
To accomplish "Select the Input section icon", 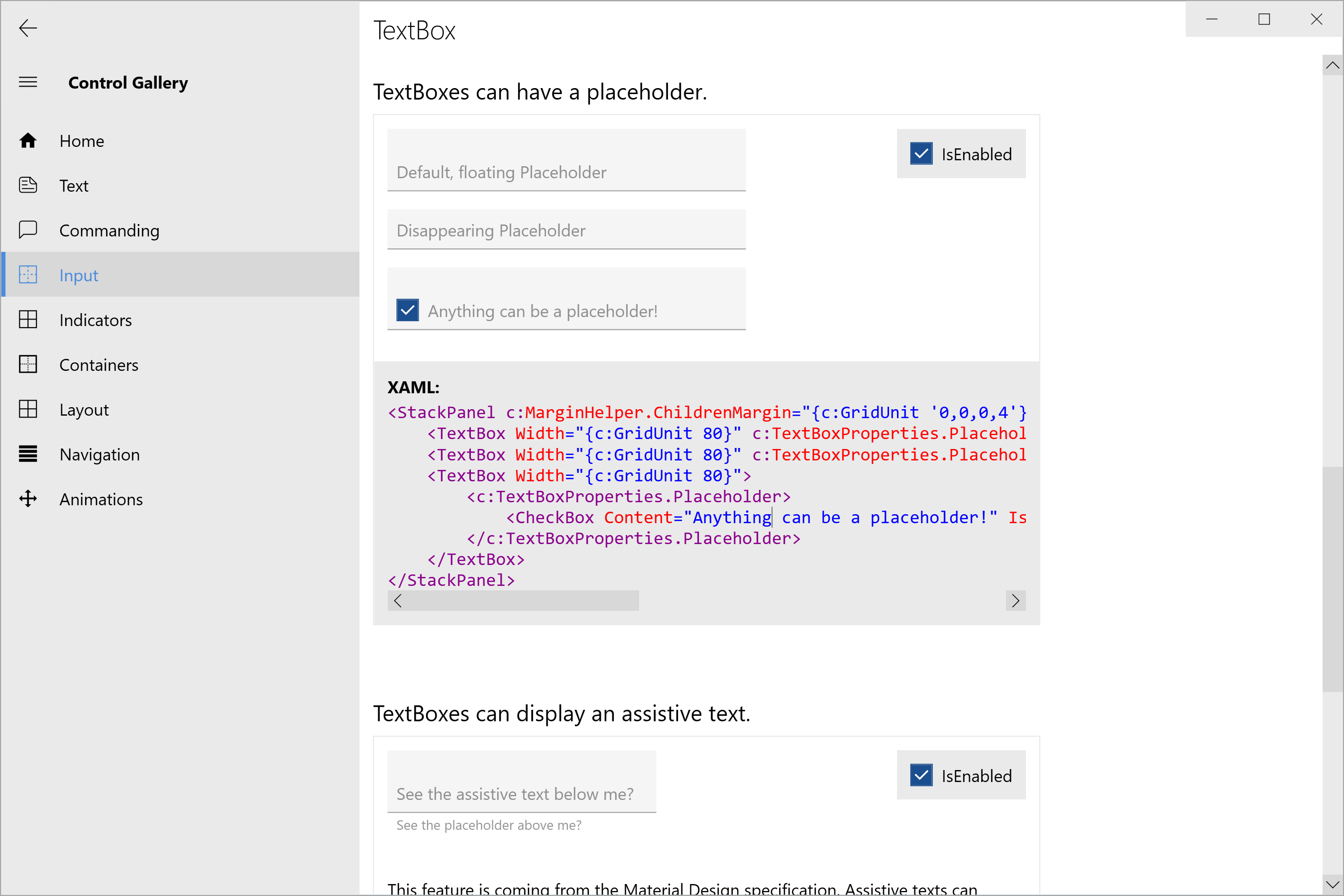I will (x=28, y=274).
